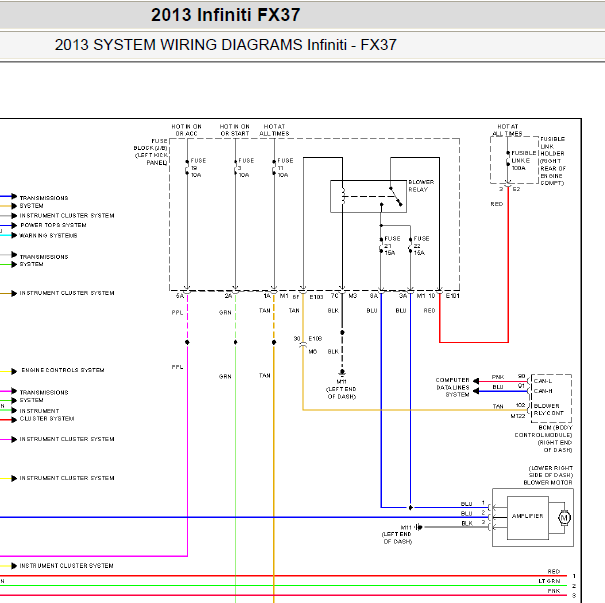605x603 pixels.
Task: Click the COMPUTER DATA LINES SYSTEM label
Action: click(x=453, y=387)
